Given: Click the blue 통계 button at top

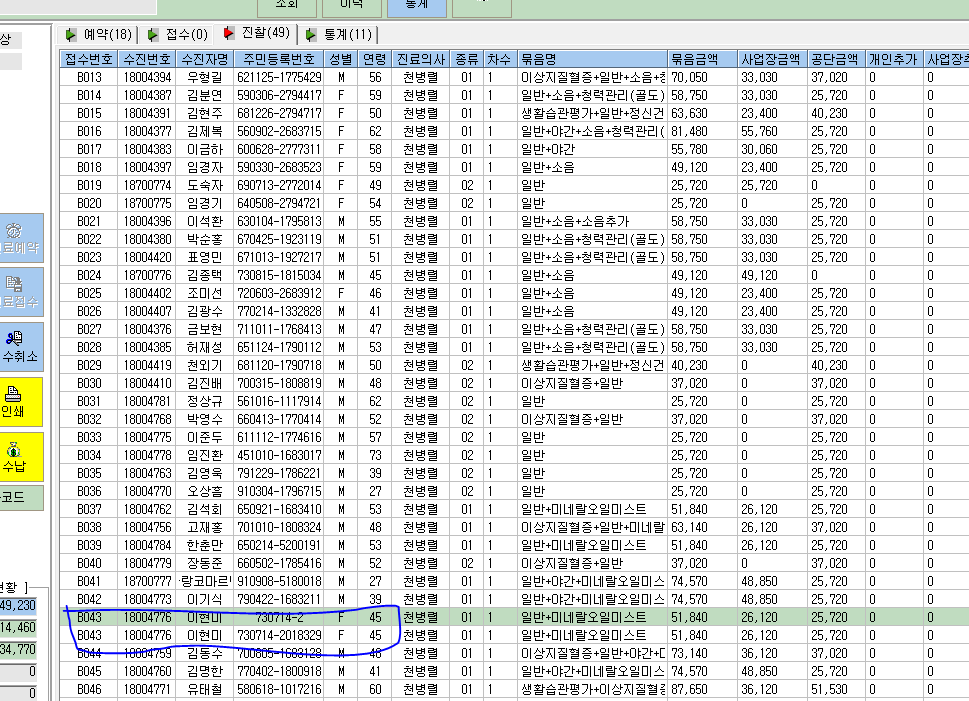Looking at the screenshot, I should coord(417,6).
